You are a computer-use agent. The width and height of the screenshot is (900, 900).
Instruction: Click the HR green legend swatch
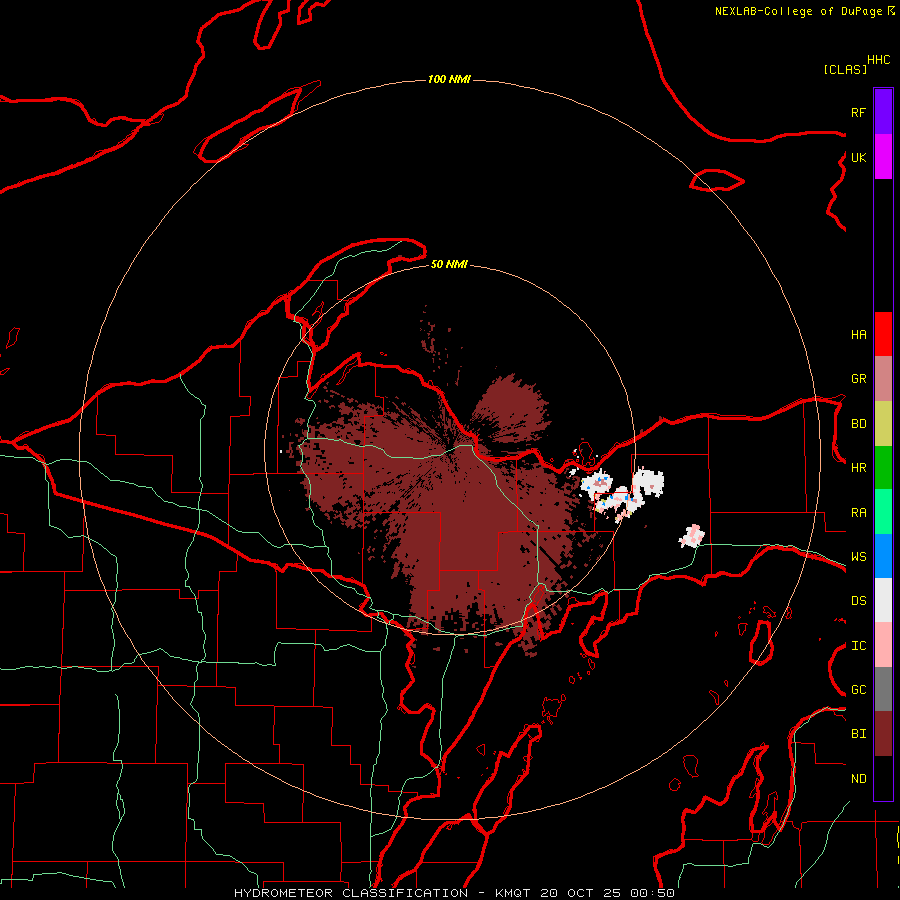coord(883,468)
